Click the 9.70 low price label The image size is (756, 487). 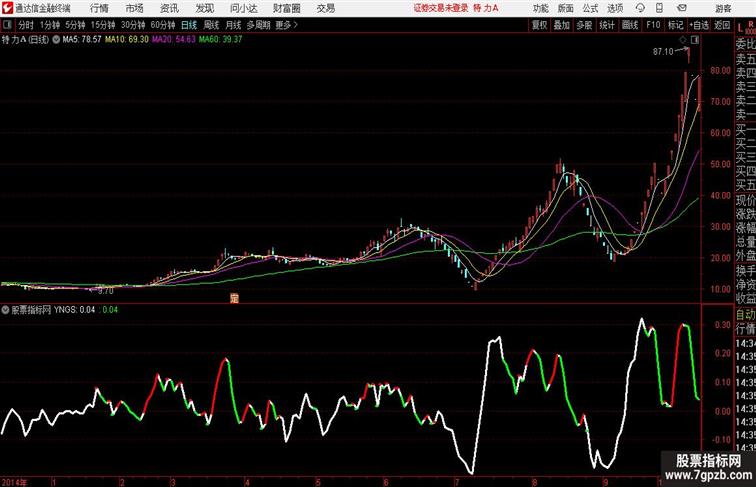tap(106, 291)
